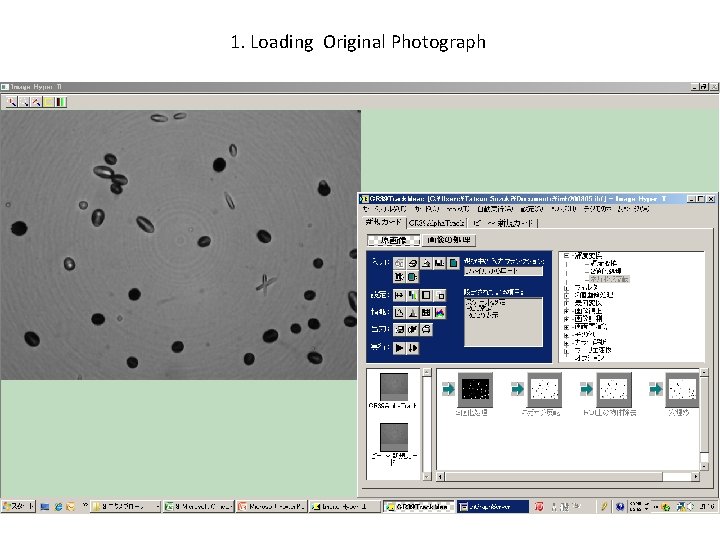Select the highlighted gray child item in the tree
Screen dimensions: 720x540
pos(609,279)
